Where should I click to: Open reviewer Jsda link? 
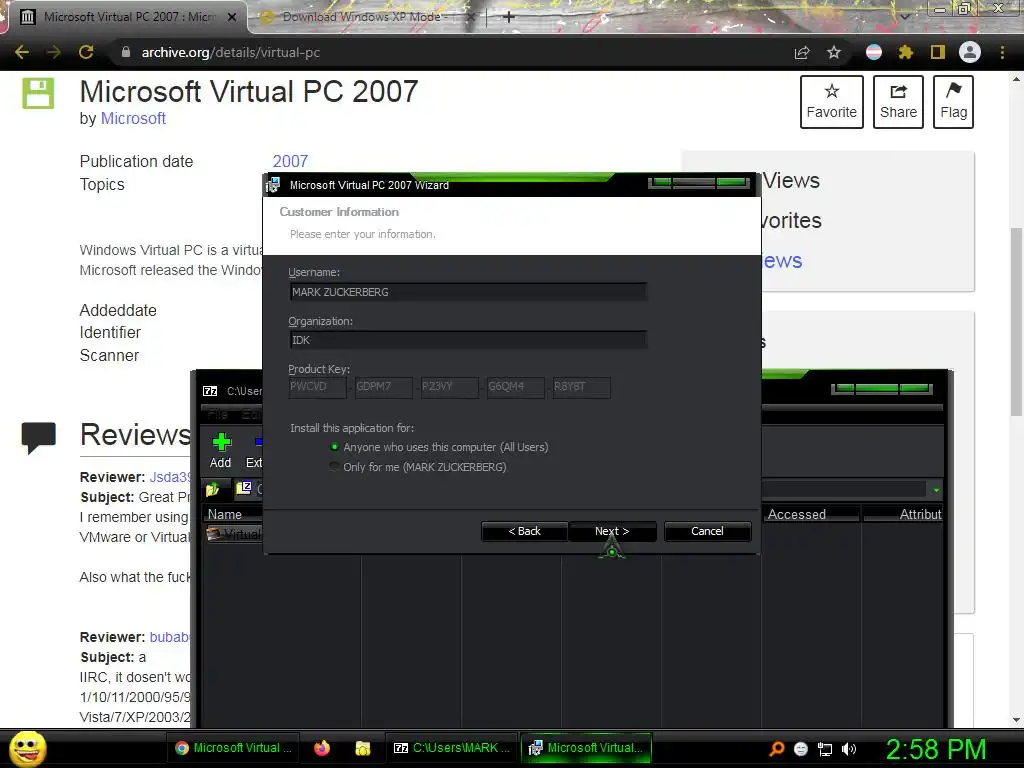170,477
